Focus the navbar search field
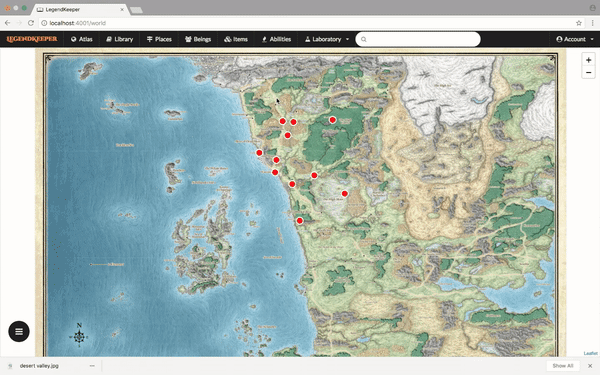Viewport: 600px width, 375px height. [x=418, y=39]
